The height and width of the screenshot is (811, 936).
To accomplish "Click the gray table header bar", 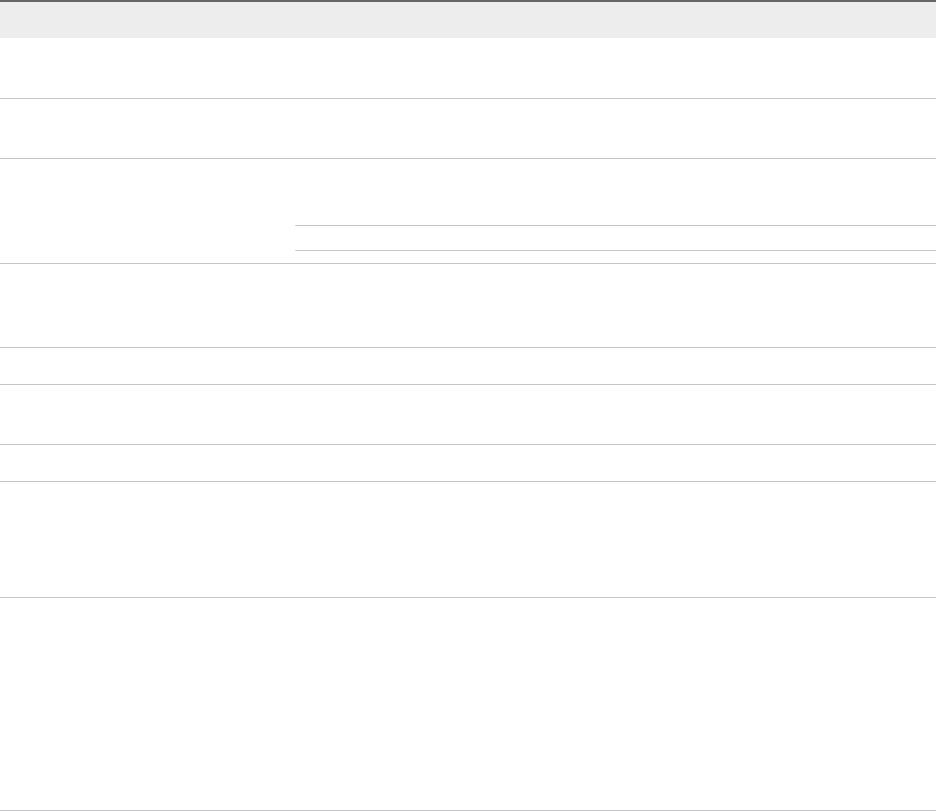I will (x=468, y=20).
